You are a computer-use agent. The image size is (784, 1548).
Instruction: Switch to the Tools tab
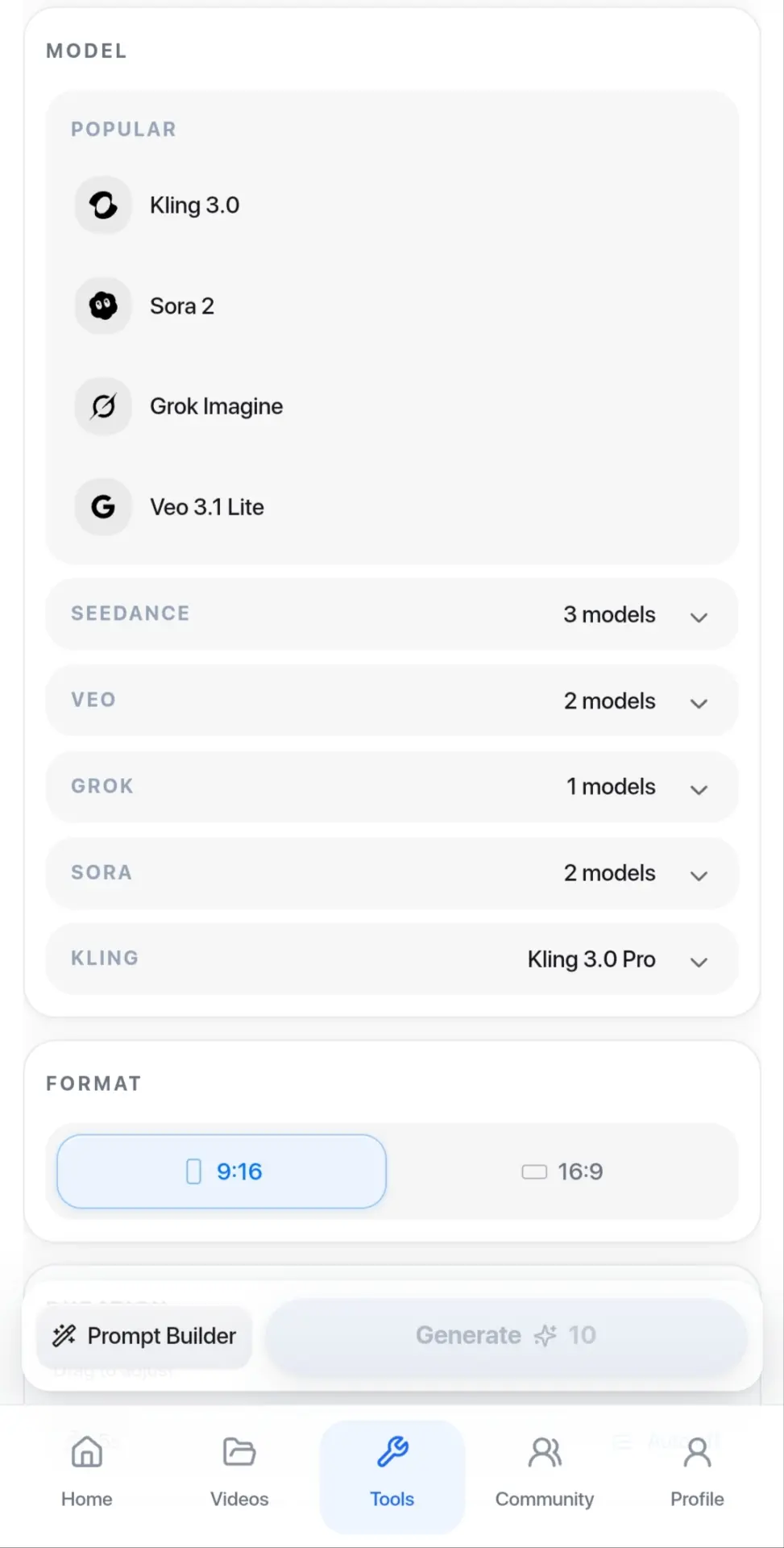click(x=392, y=1476)
